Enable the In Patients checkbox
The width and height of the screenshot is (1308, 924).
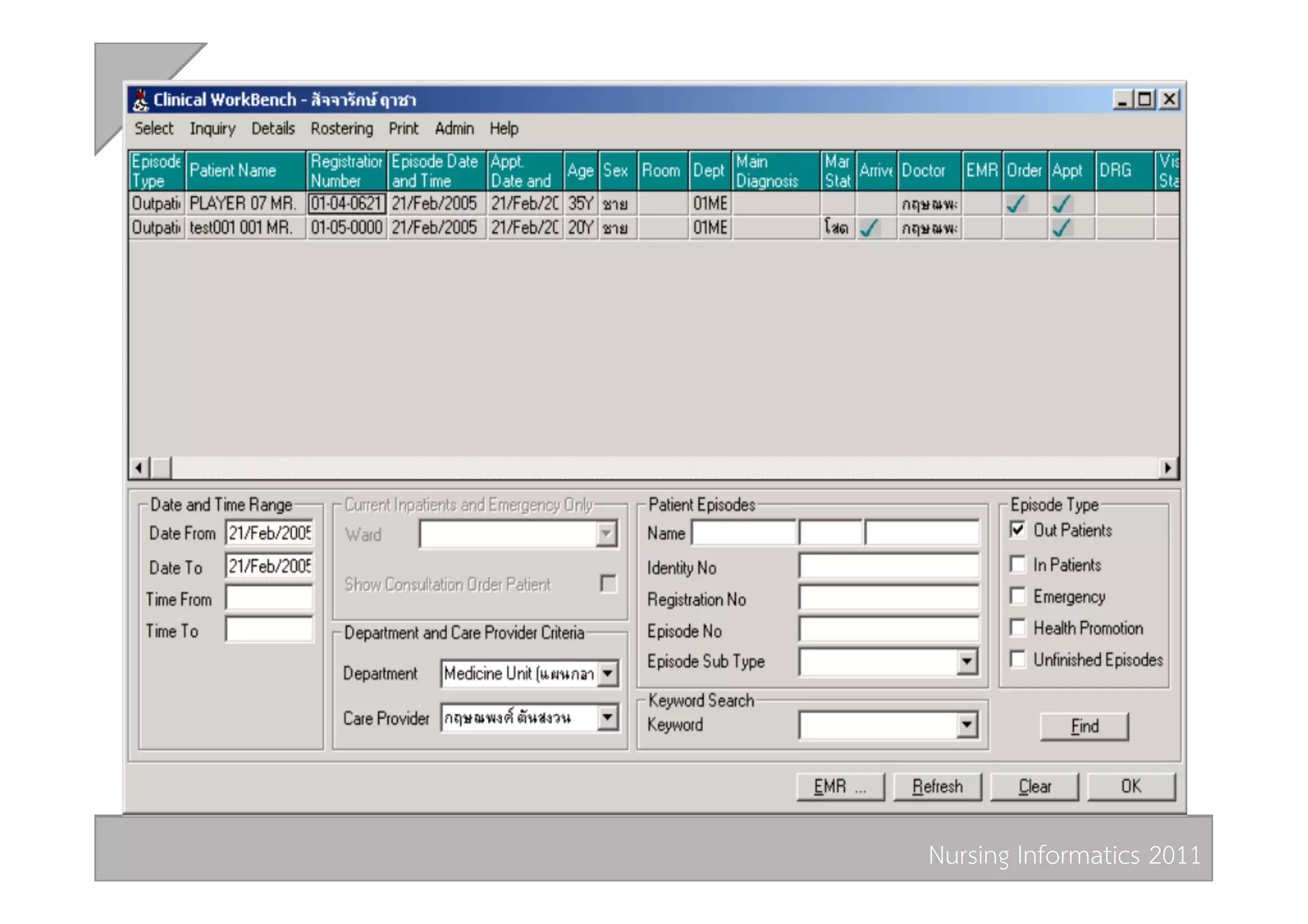pyautogui.click(x=1018, y=564)
